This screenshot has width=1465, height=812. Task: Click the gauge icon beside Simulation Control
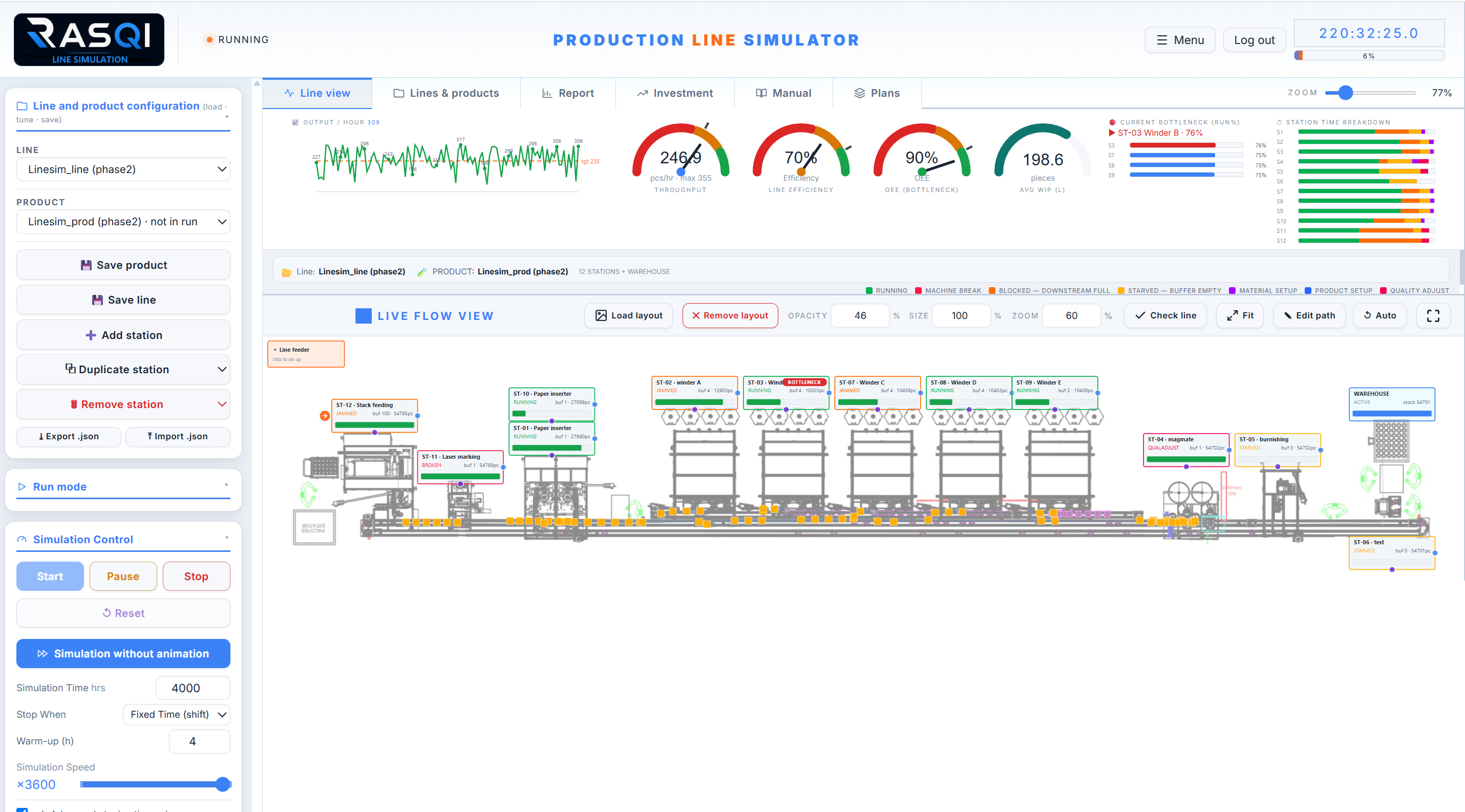point(22,539)
